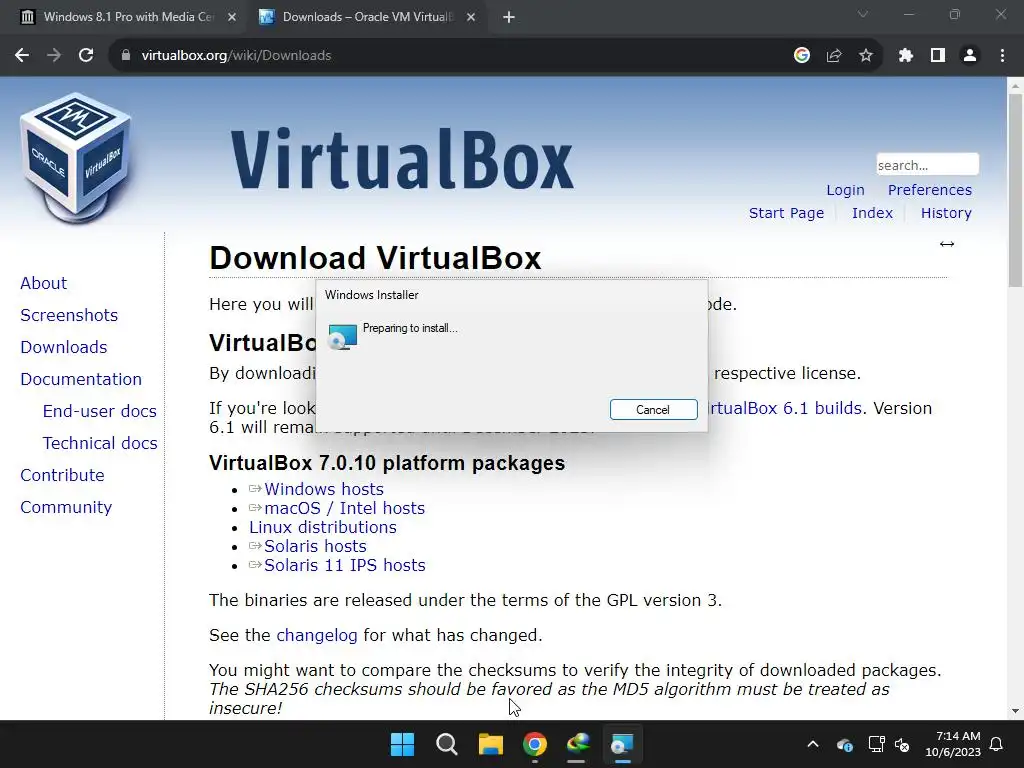1024x768 pixels.
Task: Download the macOS / Intel hosts package
Action: click(344, 508)
